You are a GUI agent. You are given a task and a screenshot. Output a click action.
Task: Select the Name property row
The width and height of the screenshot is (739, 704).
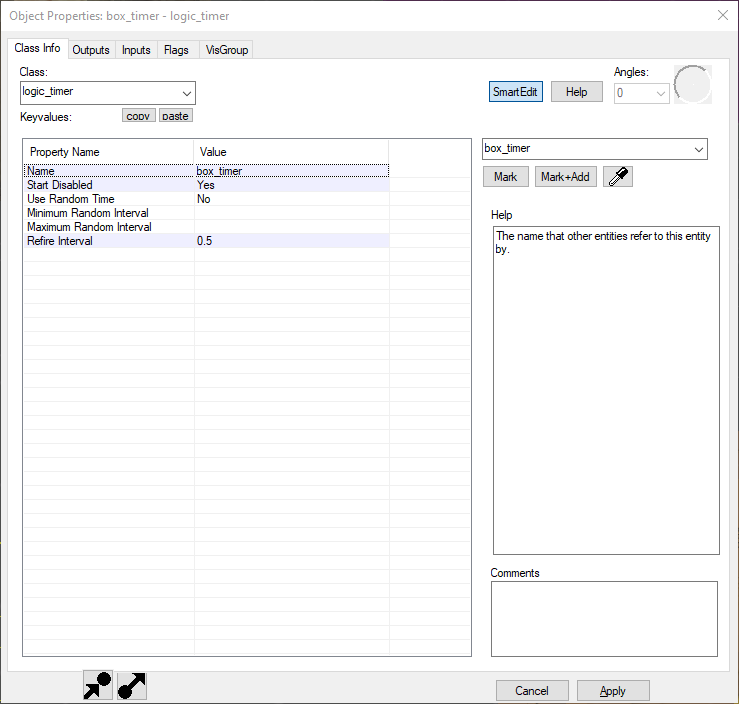point(206,171)
